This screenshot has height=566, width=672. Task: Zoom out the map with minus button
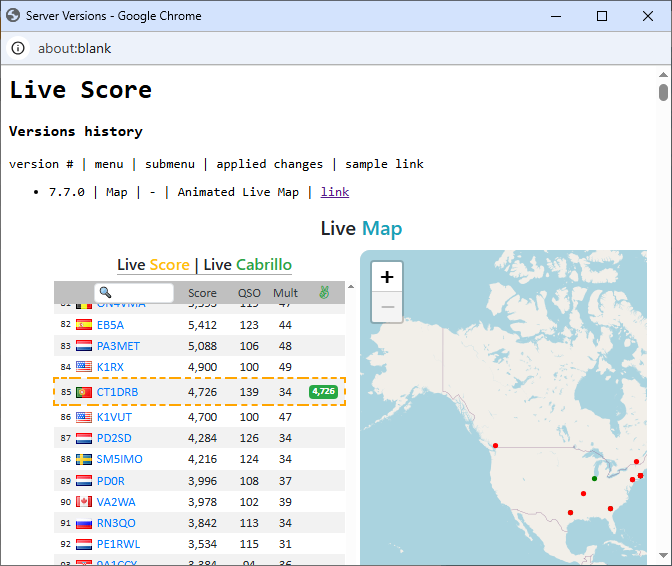387,307
